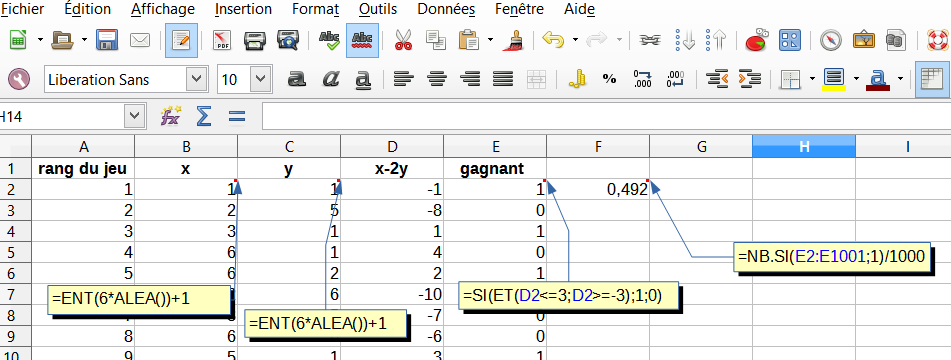Open the Fichier menu
The height and width of the screenshot is (360, 951).
click(x=22, y=9)
